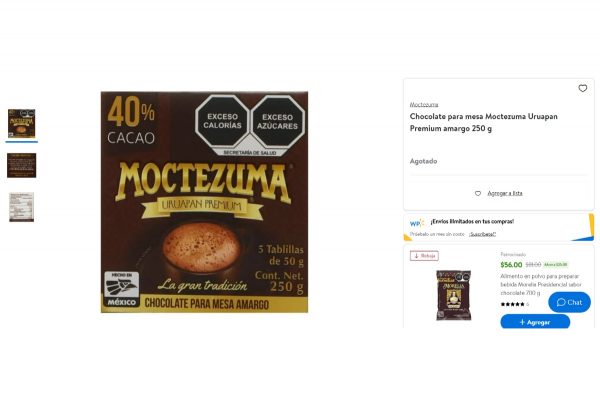Open the Morelia Presidencial product description link
This screenshot has height=398, width=600.
click(540, 284)
